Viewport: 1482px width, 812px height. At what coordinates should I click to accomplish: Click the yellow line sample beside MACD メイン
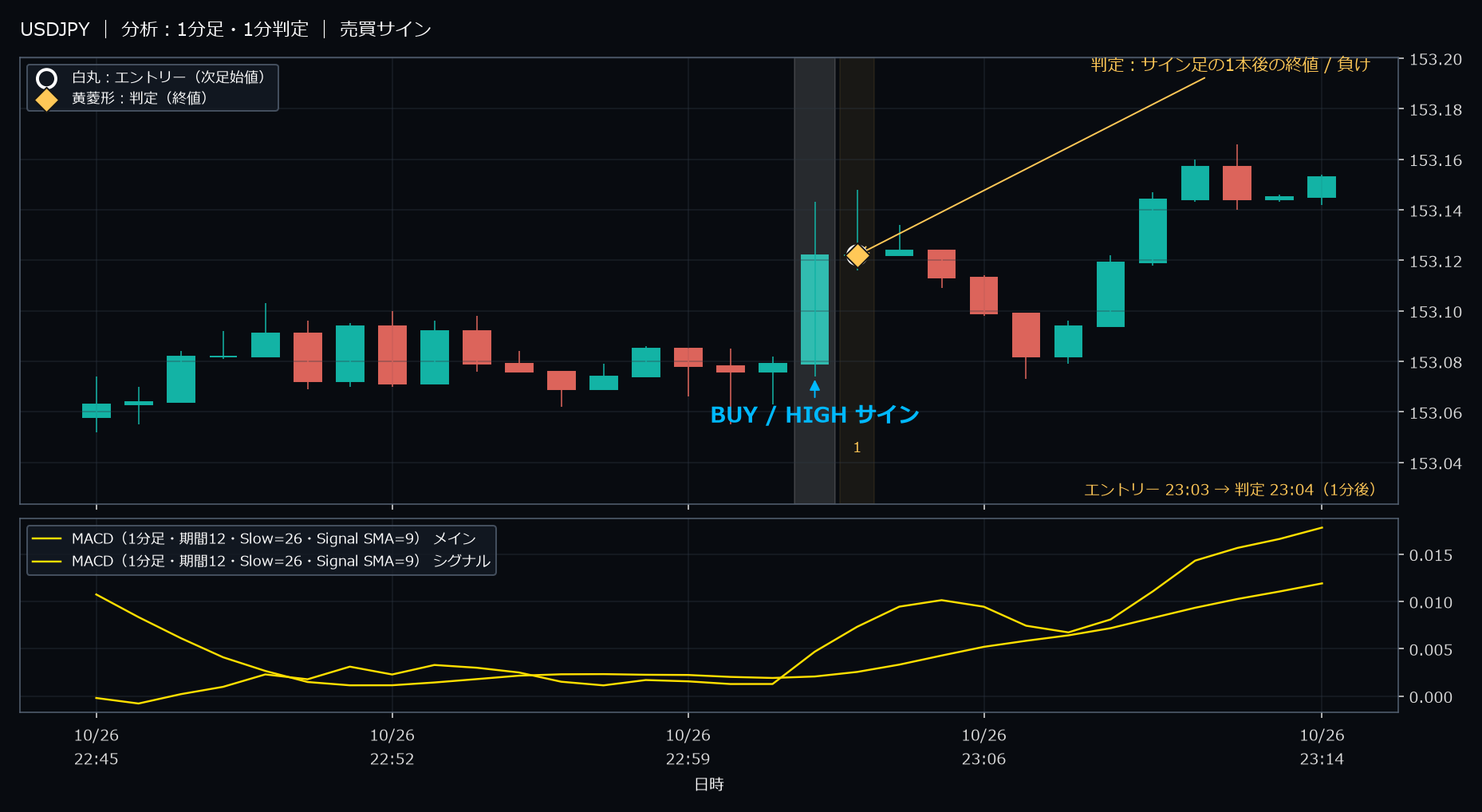point(47,539)
